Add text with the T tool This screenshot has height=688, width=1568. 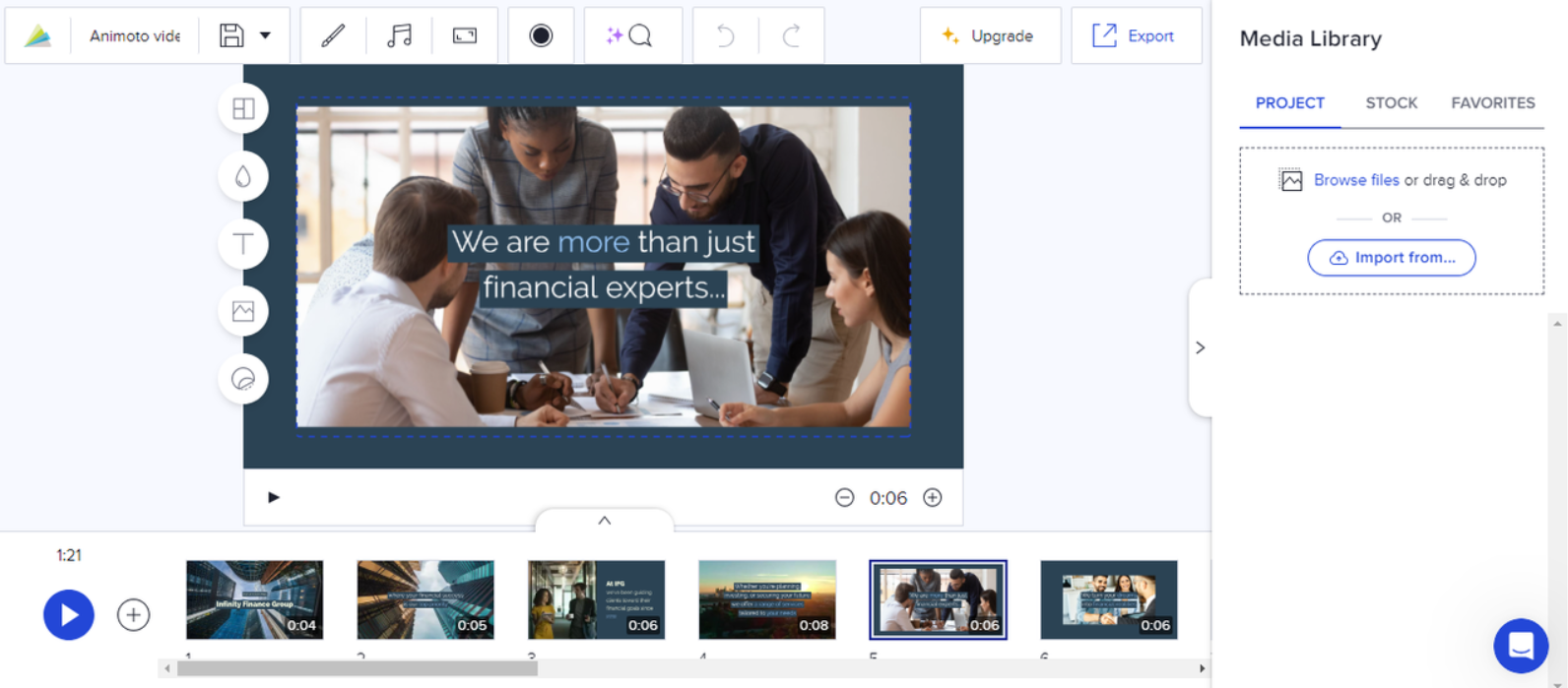243,244
